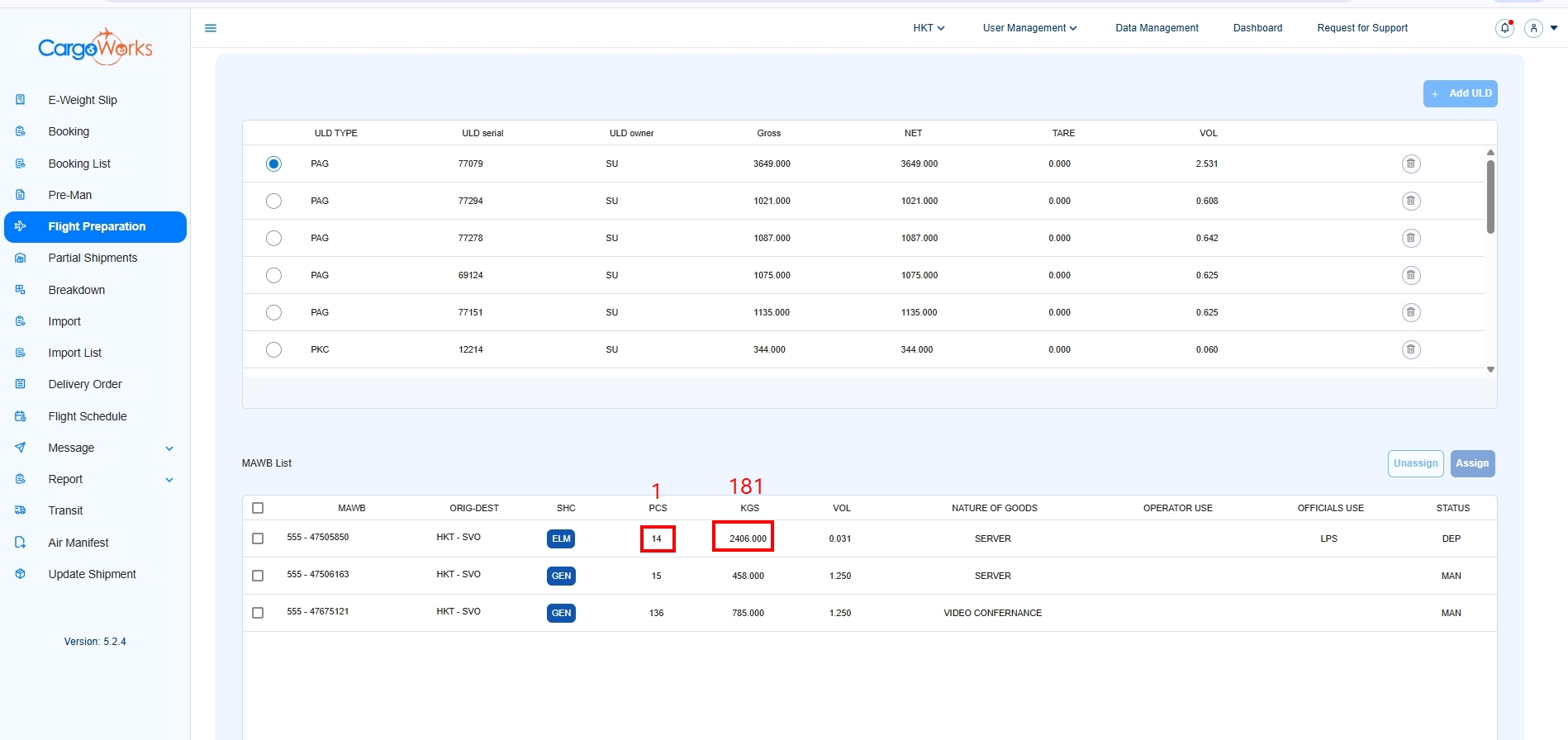Open Partial Shipments from the sidebar
The height and width of the screenshot is (740, 1568).
[93, 258]
